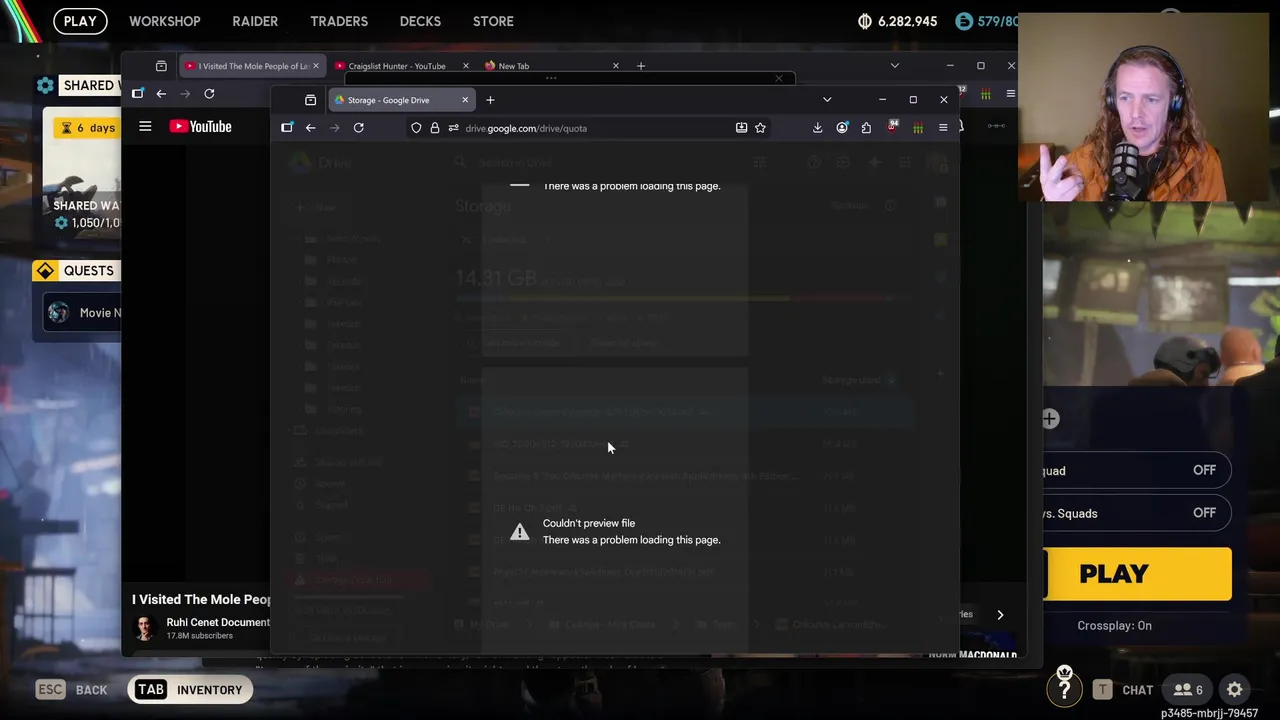Open YouTube hamburger guide menu
This screenshot has height=720, width=1280.
coord(145,126)
